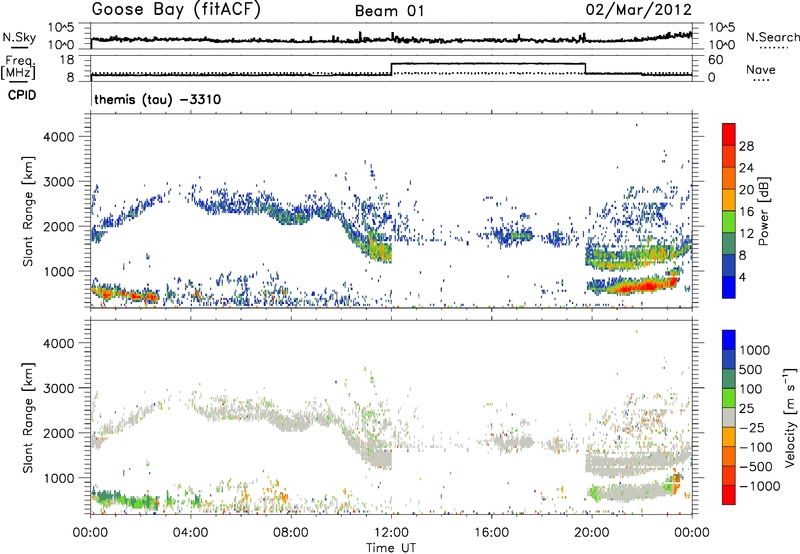Click '3000' on the velocity panel axis
800x554 pixels.
[x=58, y=388]
